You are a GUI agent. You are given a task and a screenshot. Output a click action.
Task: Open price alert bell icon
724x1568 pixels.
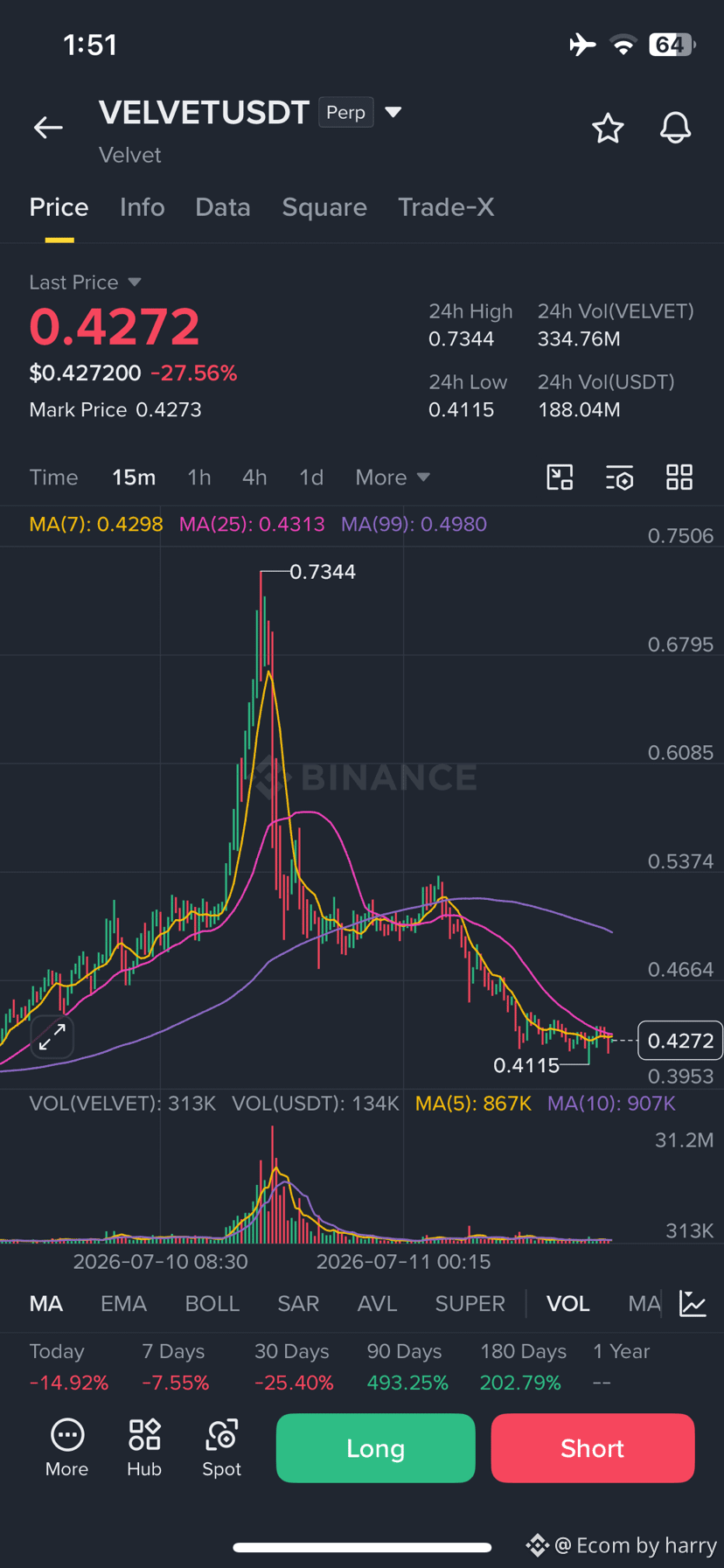(x=675, y=129)
